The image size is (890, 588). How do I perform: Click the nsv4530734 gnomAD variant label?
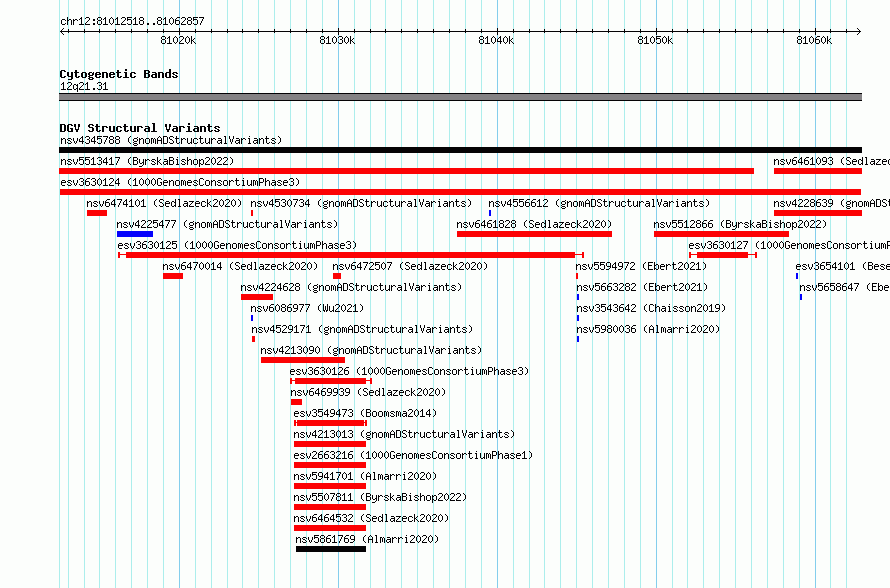[361, 203]
